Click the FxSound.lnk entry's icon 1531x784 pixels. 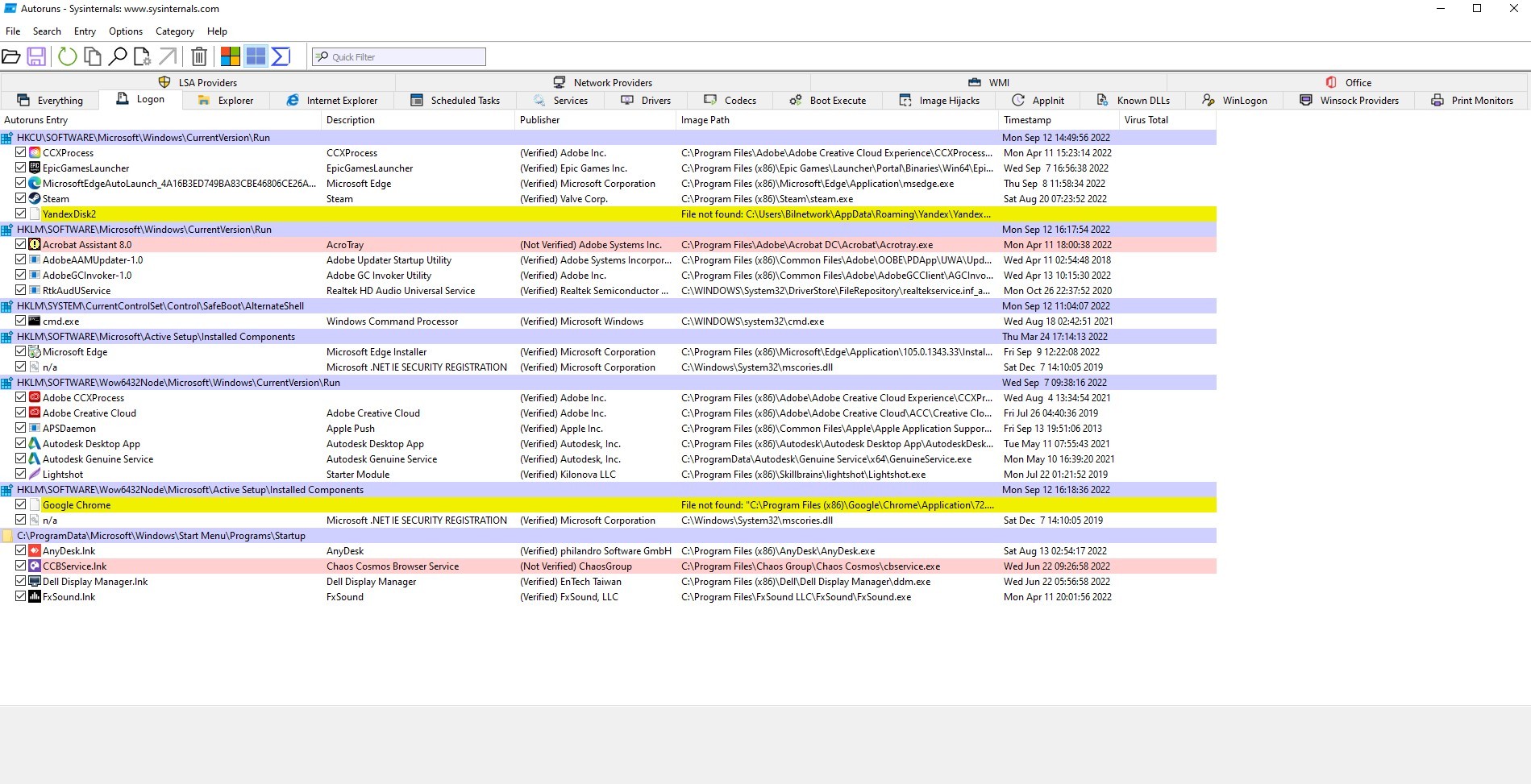(x=35, y=596)
